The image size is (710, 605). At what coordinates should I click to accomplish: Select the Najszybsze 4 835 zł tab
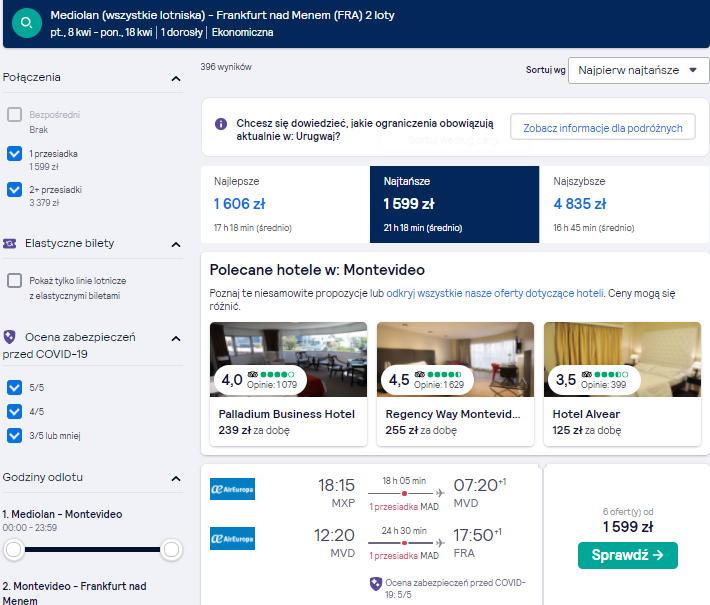[x=624, y=204]
